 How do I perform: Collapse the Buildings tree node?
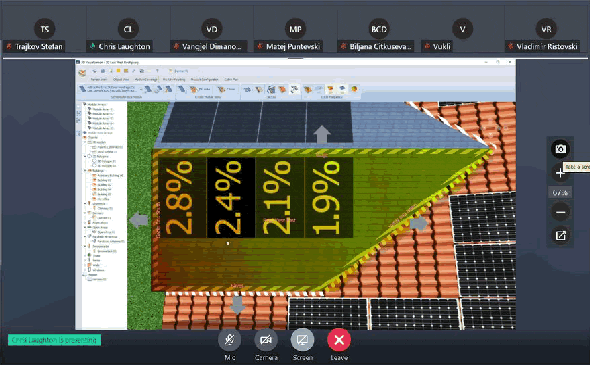(85, 170)
